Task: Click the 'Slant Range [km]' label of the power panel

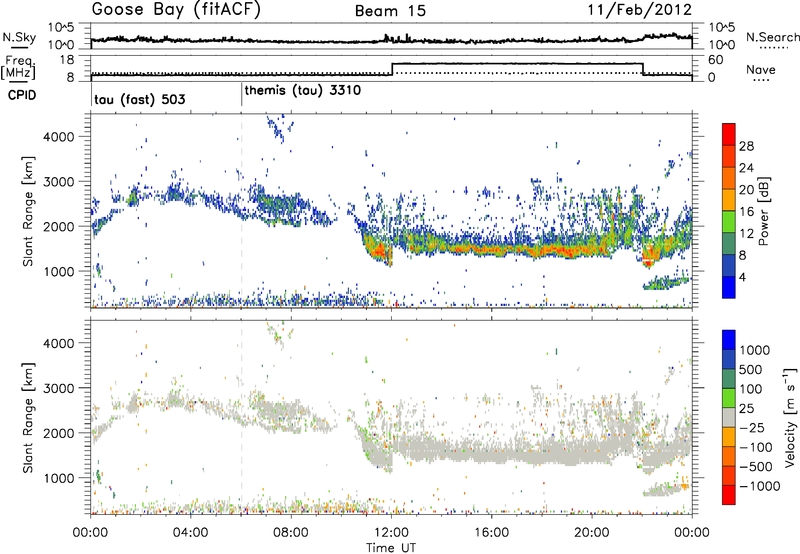Action: 28,211
